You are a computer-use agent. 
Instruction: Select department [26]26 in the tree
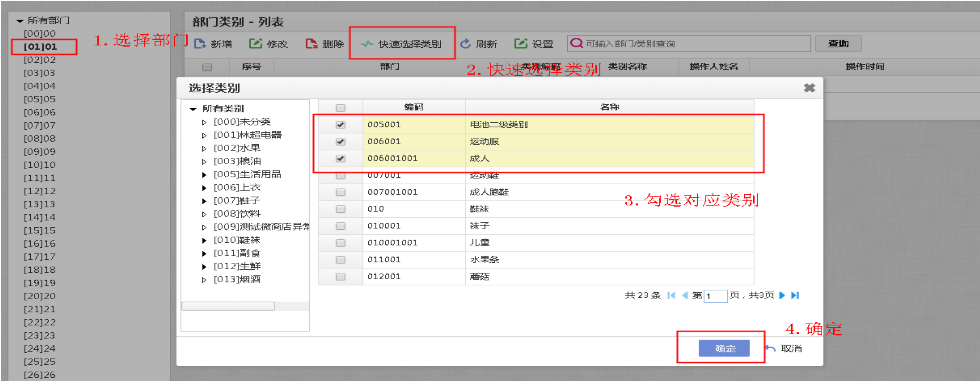[x=40, y=375]
